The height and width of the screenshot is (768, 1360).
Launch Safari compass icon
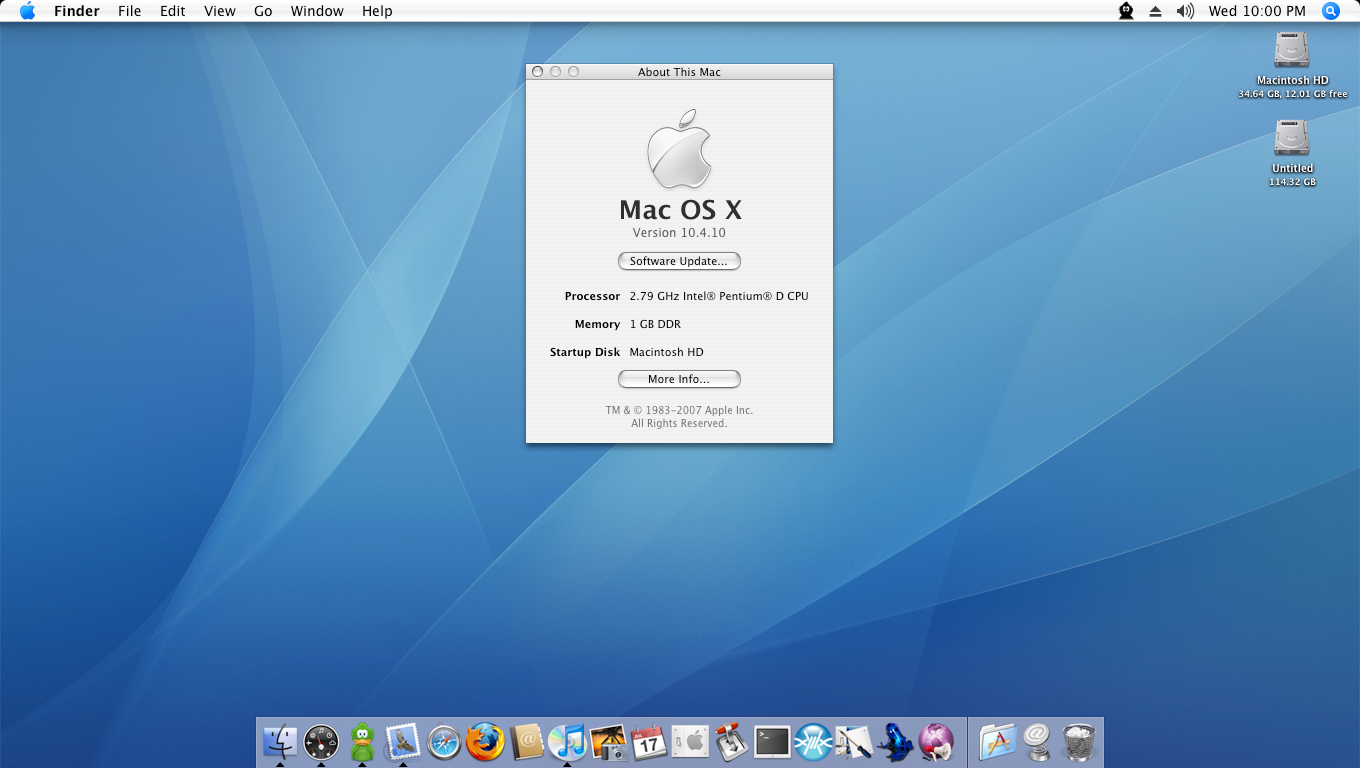pyautogui.click(x=444, y=742)
